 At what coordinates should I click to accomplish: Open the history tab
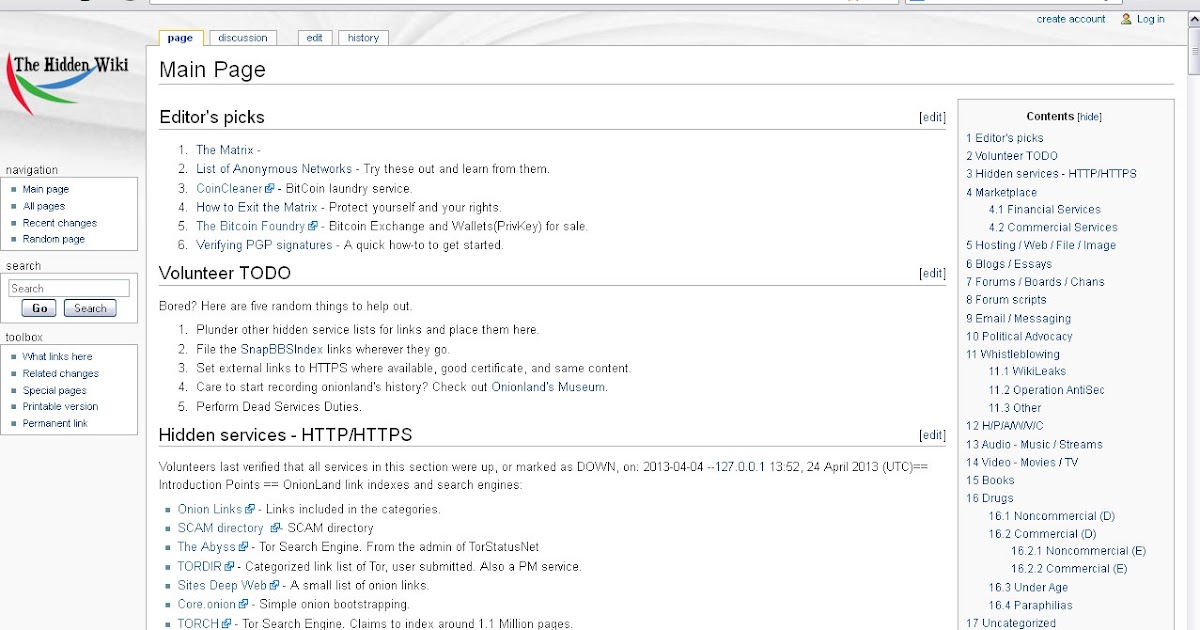pos(363,38)
